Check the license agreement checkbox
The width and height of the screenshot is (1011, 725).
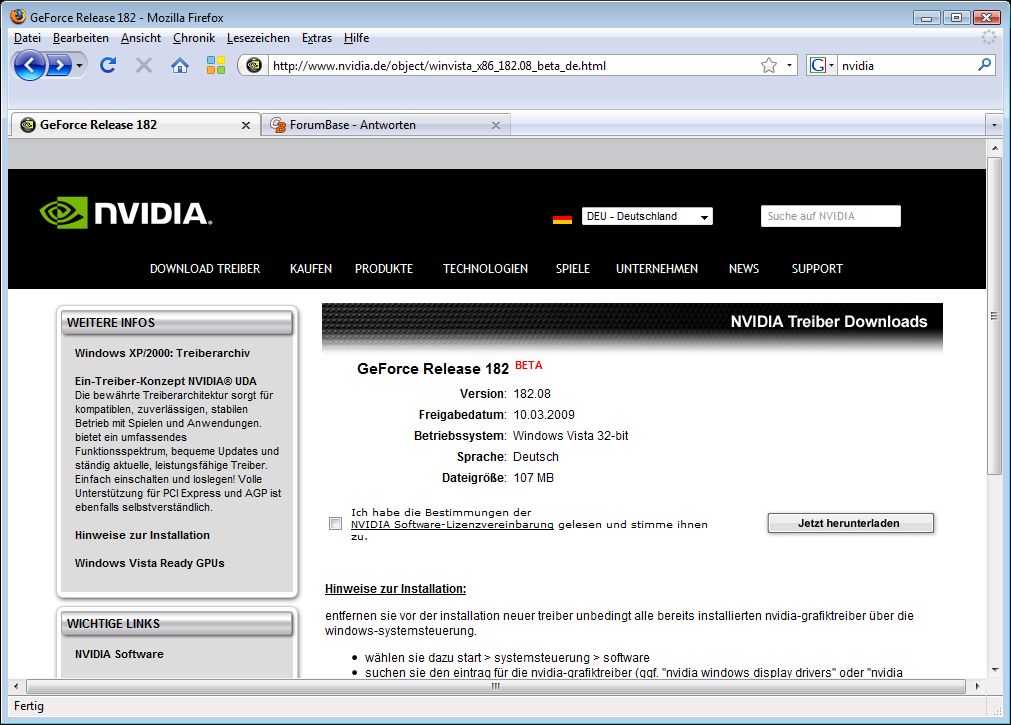(x=335, y=523)
